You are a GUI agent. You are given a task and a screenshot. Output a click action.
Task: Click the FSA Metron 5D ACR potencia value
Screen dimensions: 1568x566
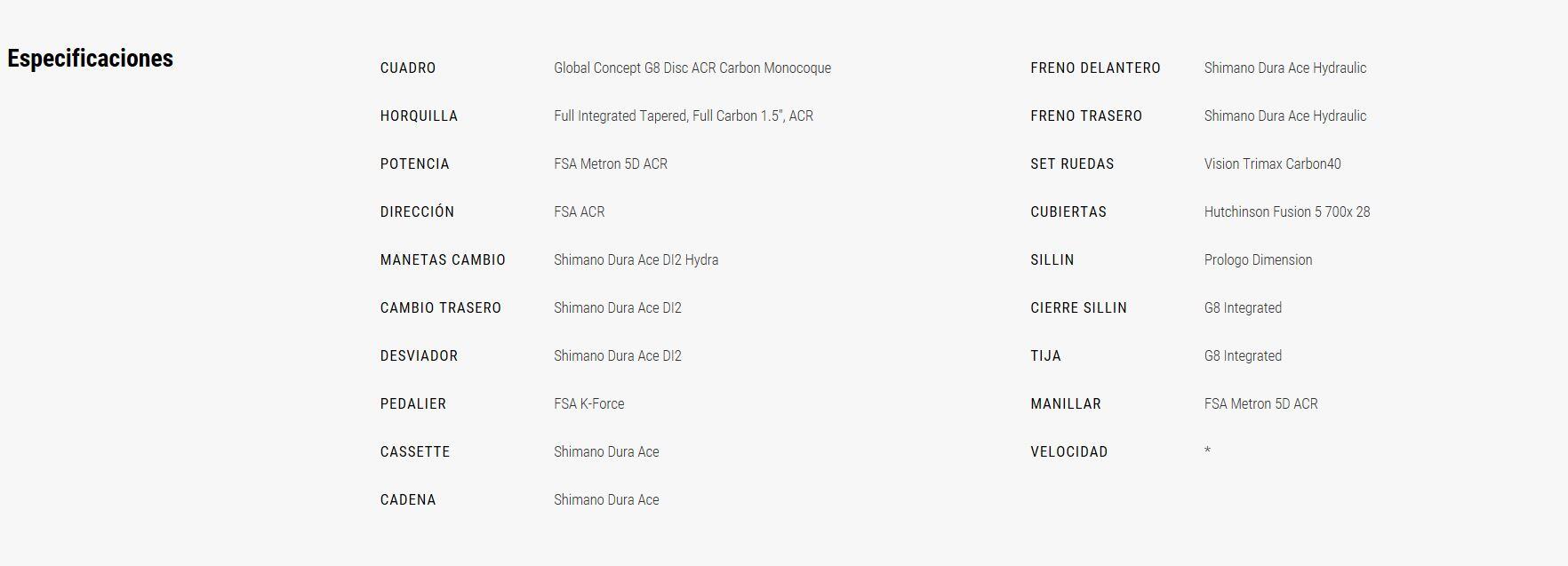[x=611, y=164]
